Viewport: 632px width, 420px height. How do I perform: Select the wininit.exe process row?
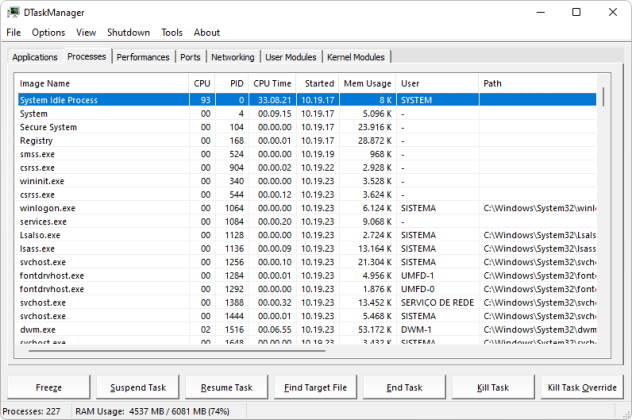tap(307, 181)
